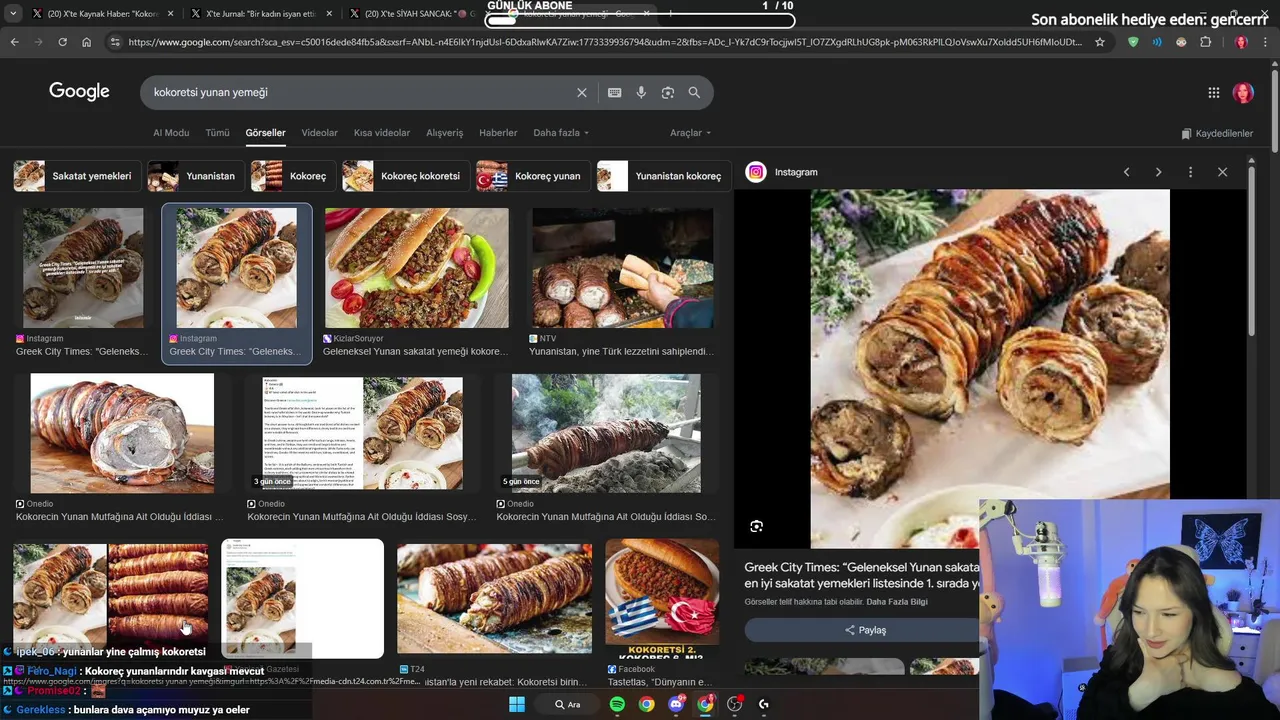Clear the search box with the X icon
Screen dimensions: 1280x720
(582, 92)
